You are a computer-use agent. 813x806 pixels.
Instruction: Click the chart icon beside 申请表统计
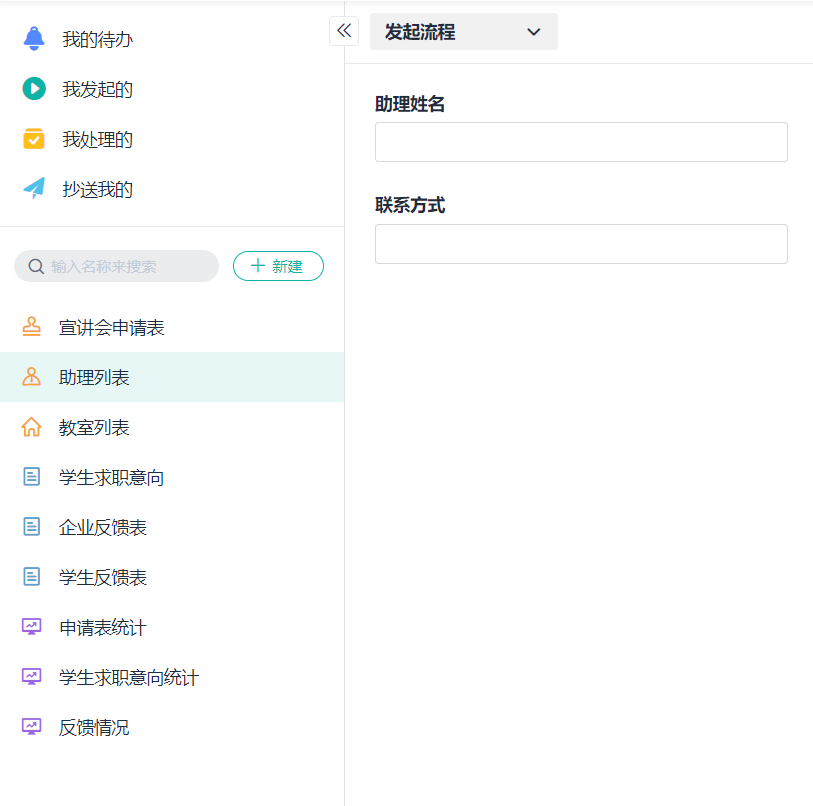32,627
